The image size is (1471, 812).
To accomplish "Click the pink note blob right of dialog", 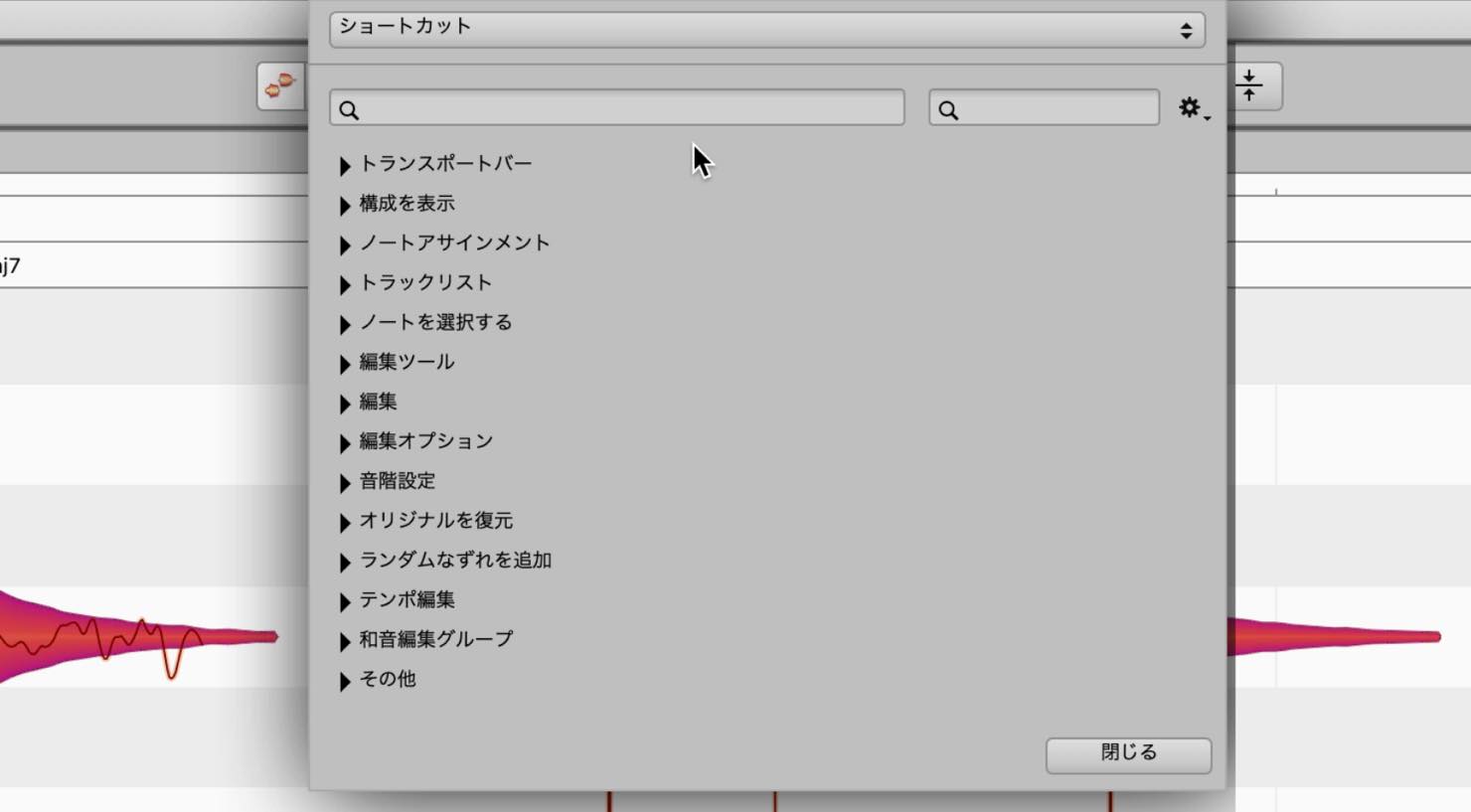I will coord(1332,636).
